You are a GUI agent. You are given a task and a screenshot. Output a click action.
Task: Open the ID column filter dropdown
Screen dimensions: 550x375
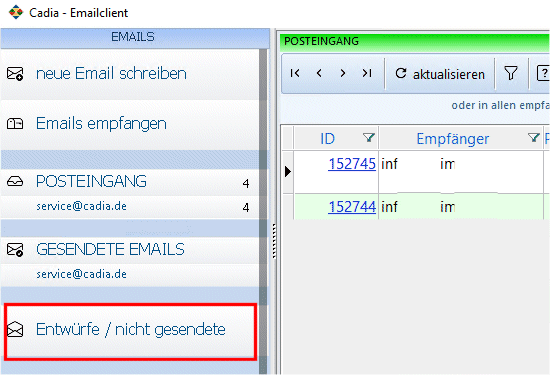[369, 137]
